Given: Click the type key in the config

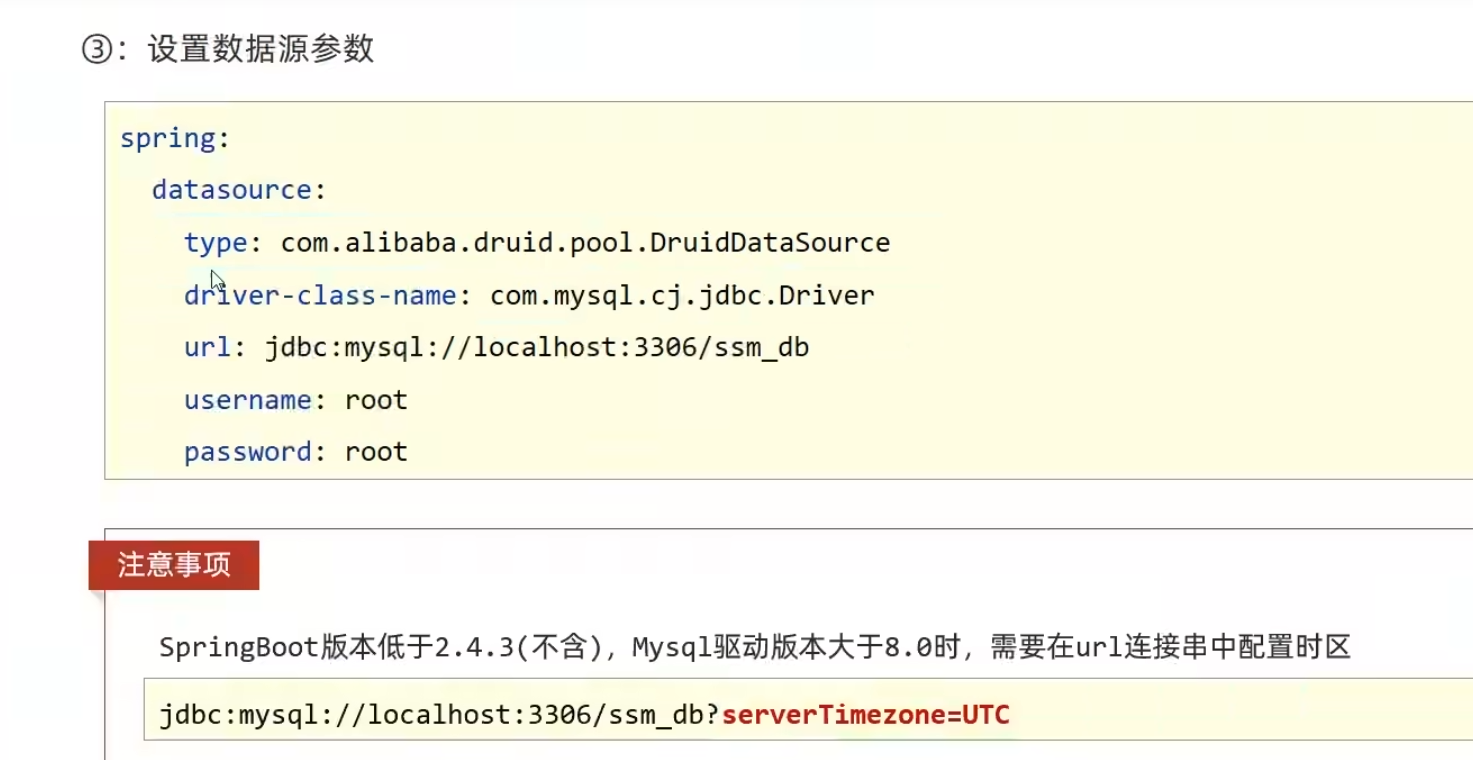Looking at the screenshot, I should (215, 244).
